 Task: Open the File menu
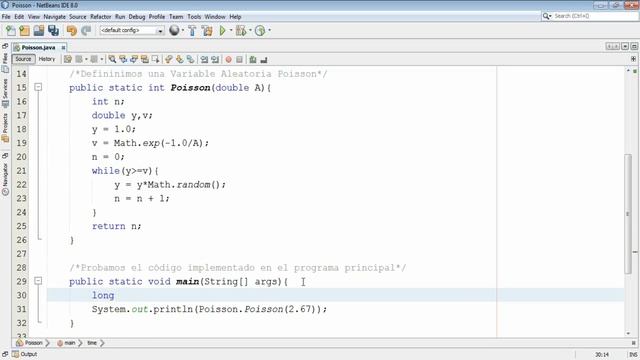click(x=6, y=17)
